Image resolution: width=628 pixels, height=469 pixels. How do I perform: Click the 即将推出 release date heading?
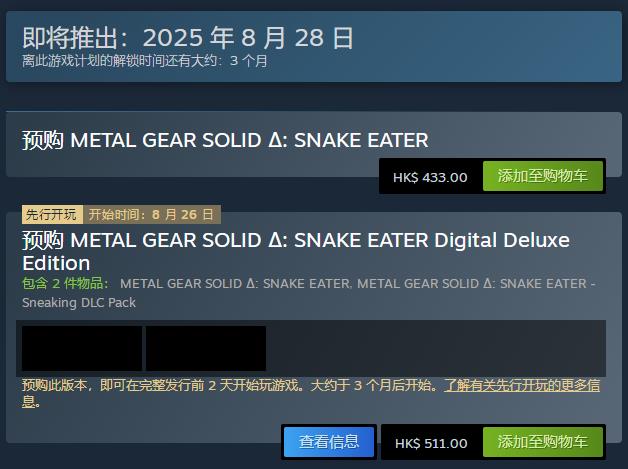tap(188, 39)
